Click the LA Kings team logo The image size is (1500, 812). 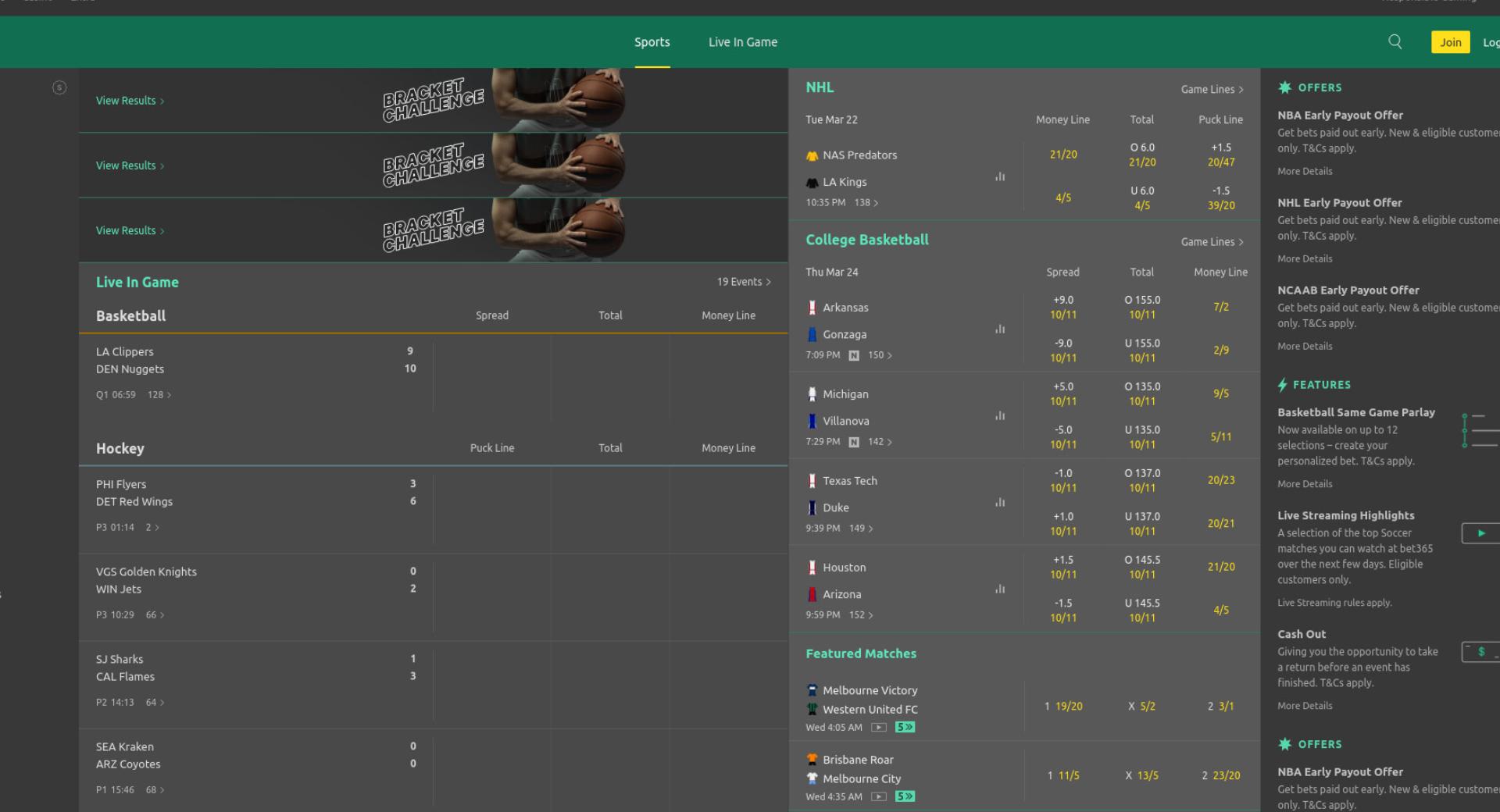tap(812, 182)
